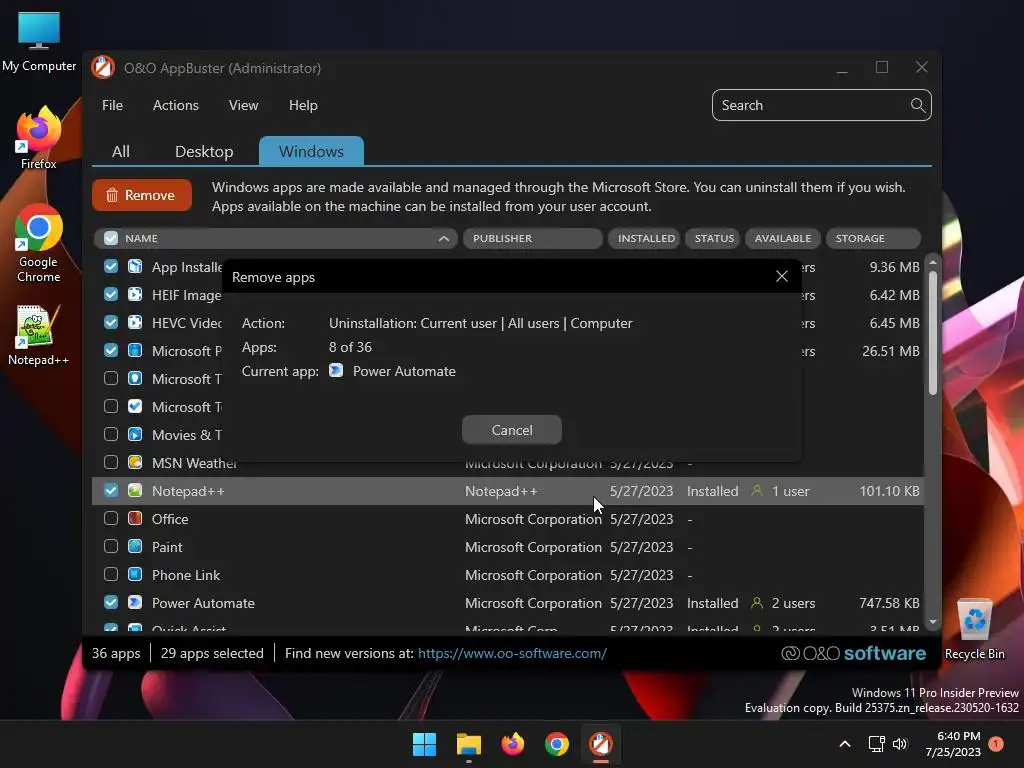Click O&O AppBuster taskbar icon

click(x=601, y=744)
